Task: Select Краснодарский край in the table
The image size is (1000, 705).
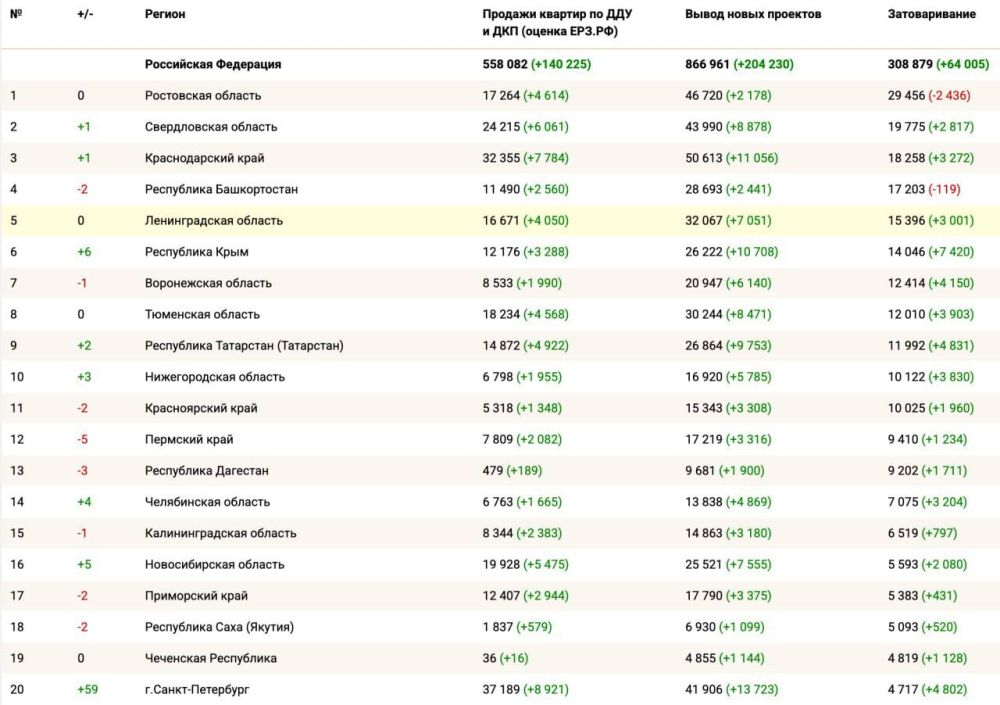Action: click(204, 158)
